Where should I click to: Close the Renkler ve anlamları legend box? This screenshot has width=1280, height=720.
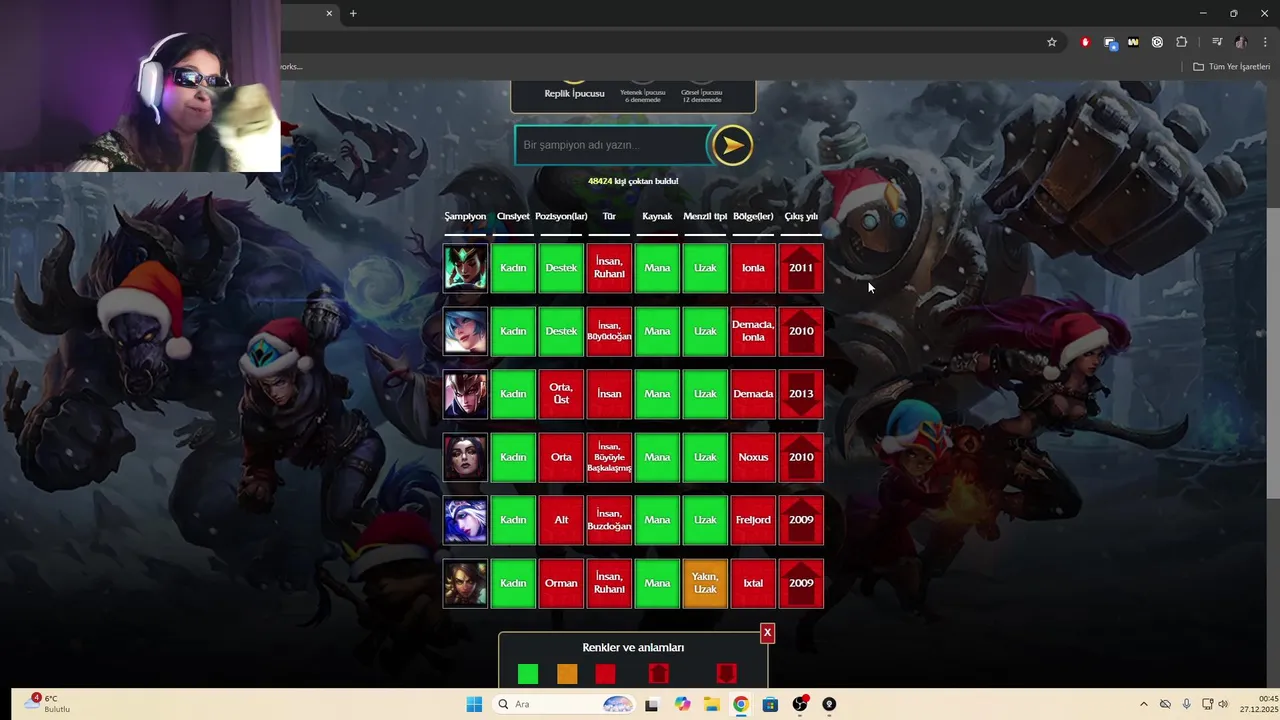767,633
